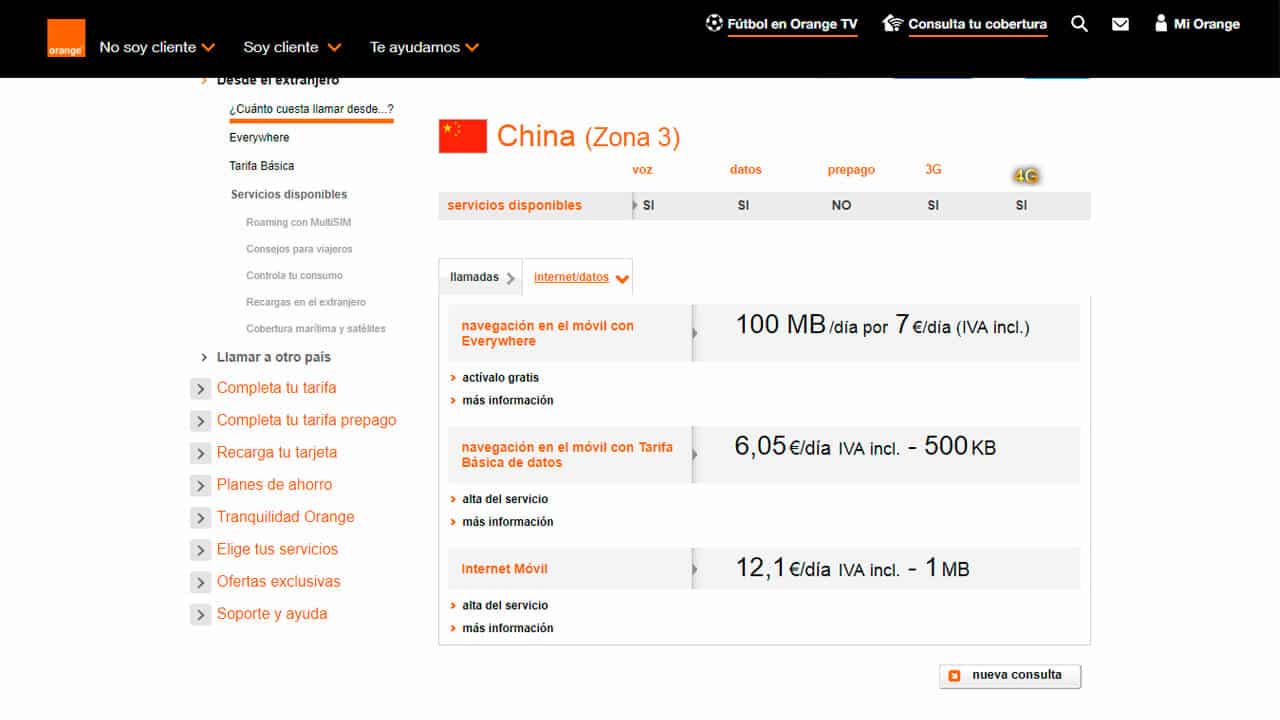Open Recarga tu tarjeta menu item
The width and height of the screenshot is (1280, 720).
coord(277,452)
